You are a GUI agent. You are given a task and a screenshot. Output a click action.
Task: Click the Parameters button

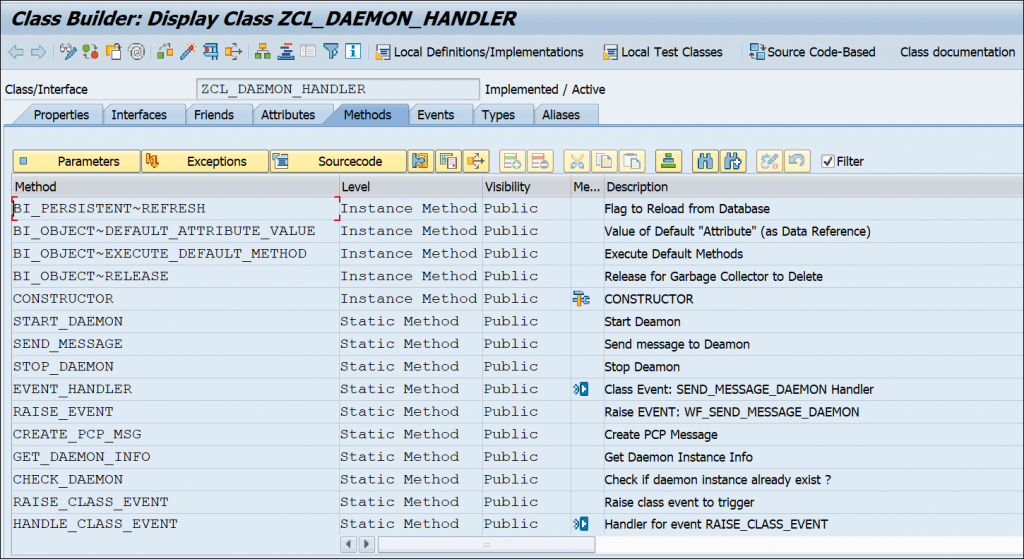point(76,161)
